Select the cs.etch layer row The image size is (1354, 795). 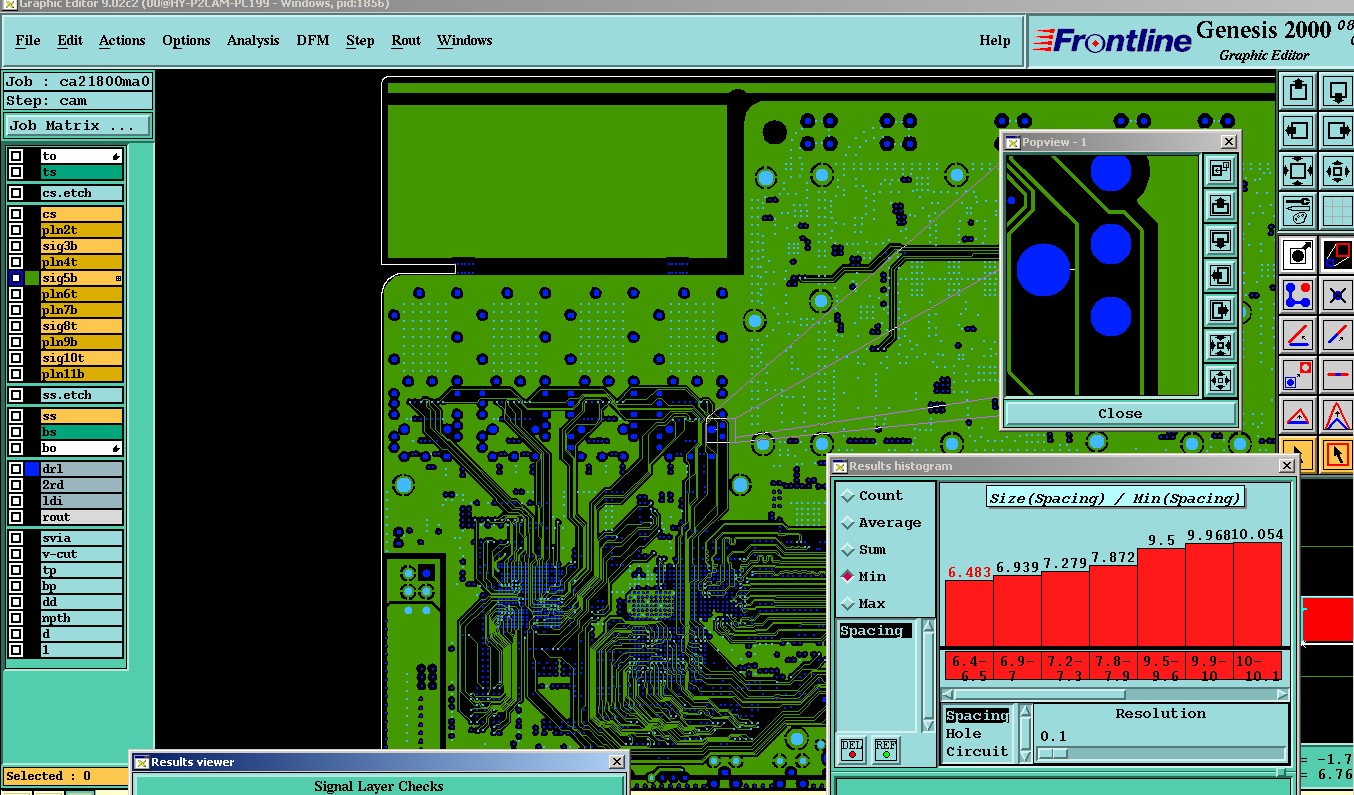[81, 193]
